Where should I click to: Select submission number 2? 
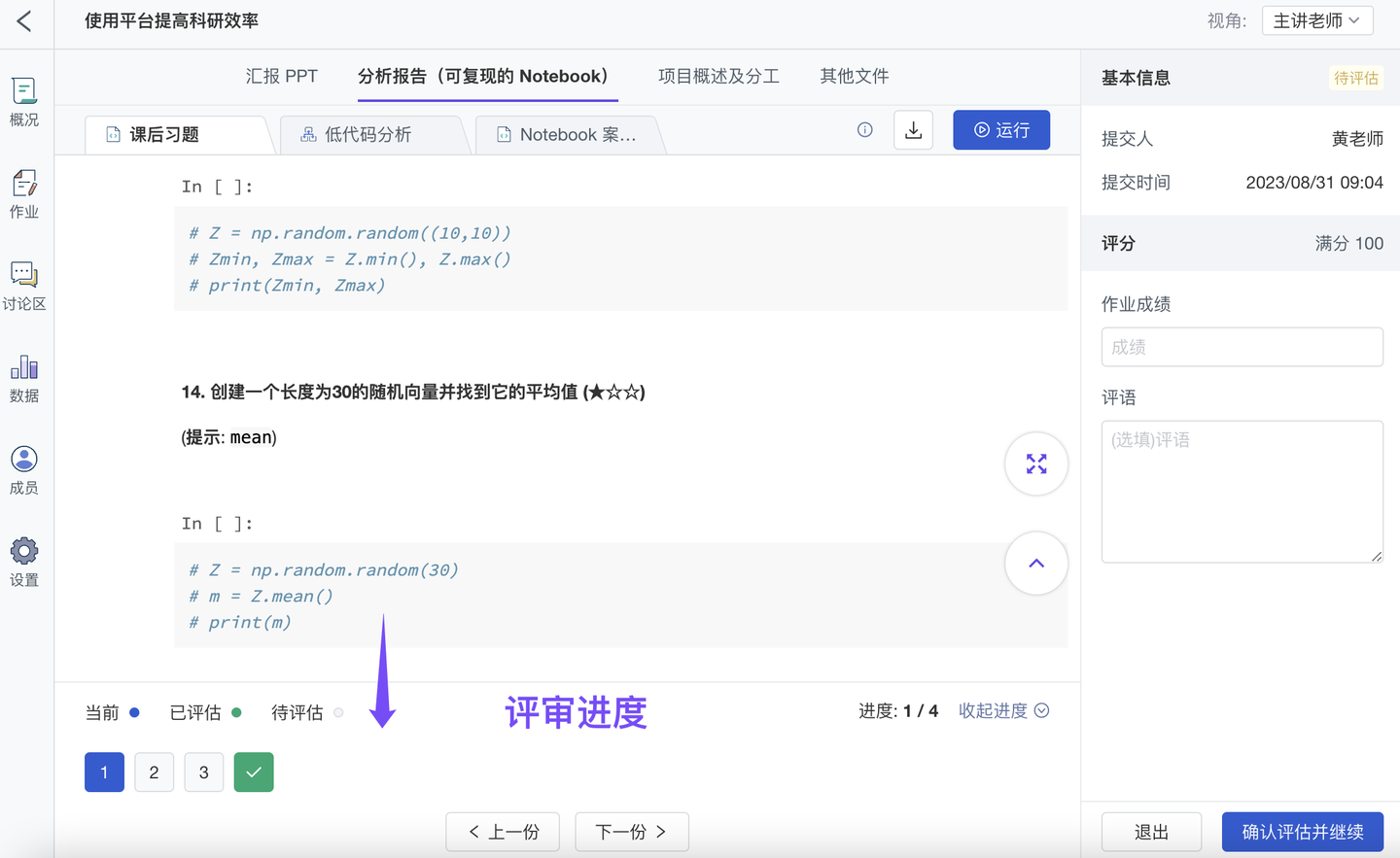point(154,772)
